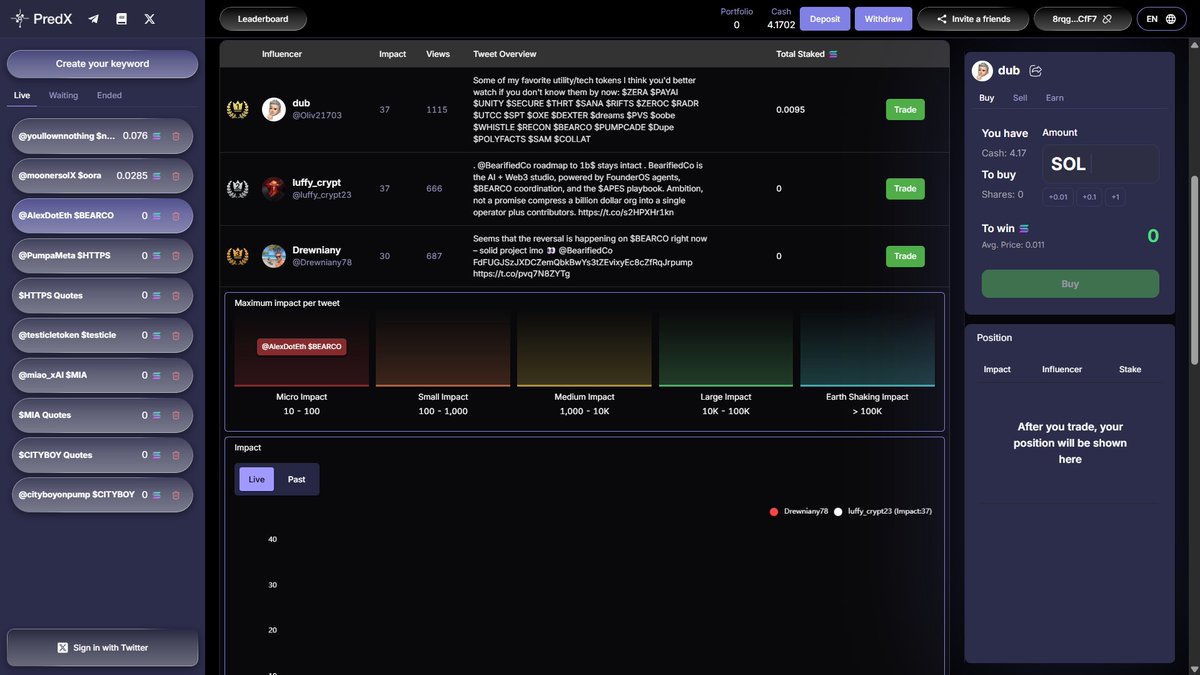Click the laurel badge icon beside dub

click(x=237, y=109)
